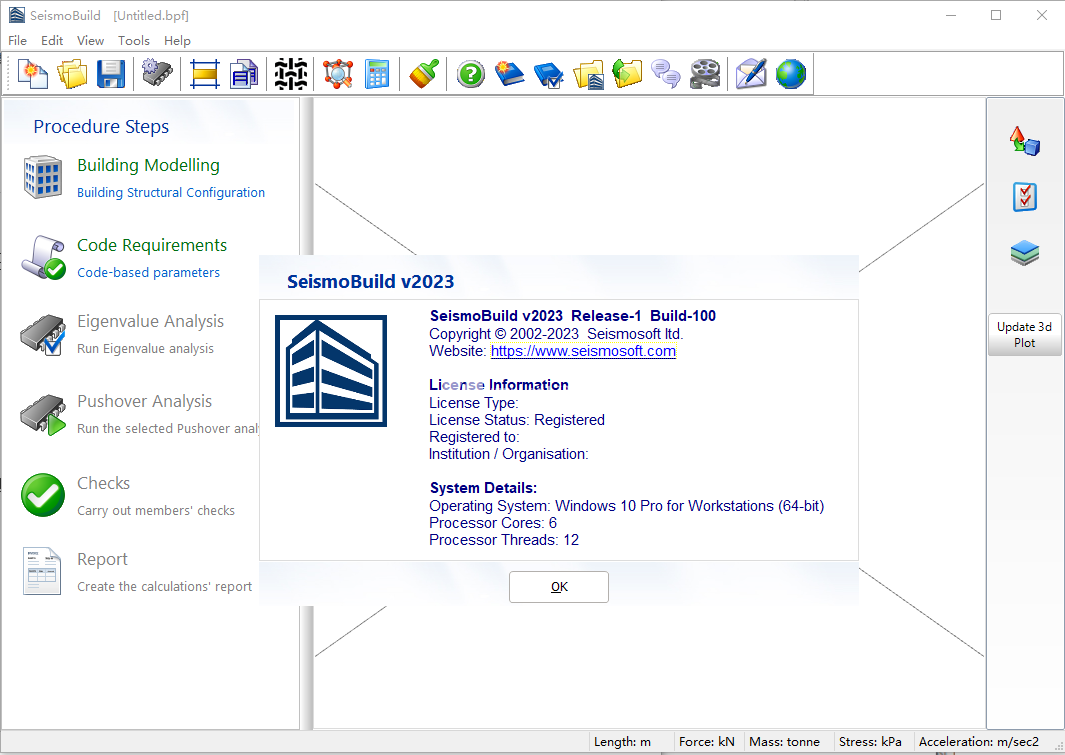Select the Code Requirements heading
The height and width of the screenshot is (755, 1065).
[152, 245]
